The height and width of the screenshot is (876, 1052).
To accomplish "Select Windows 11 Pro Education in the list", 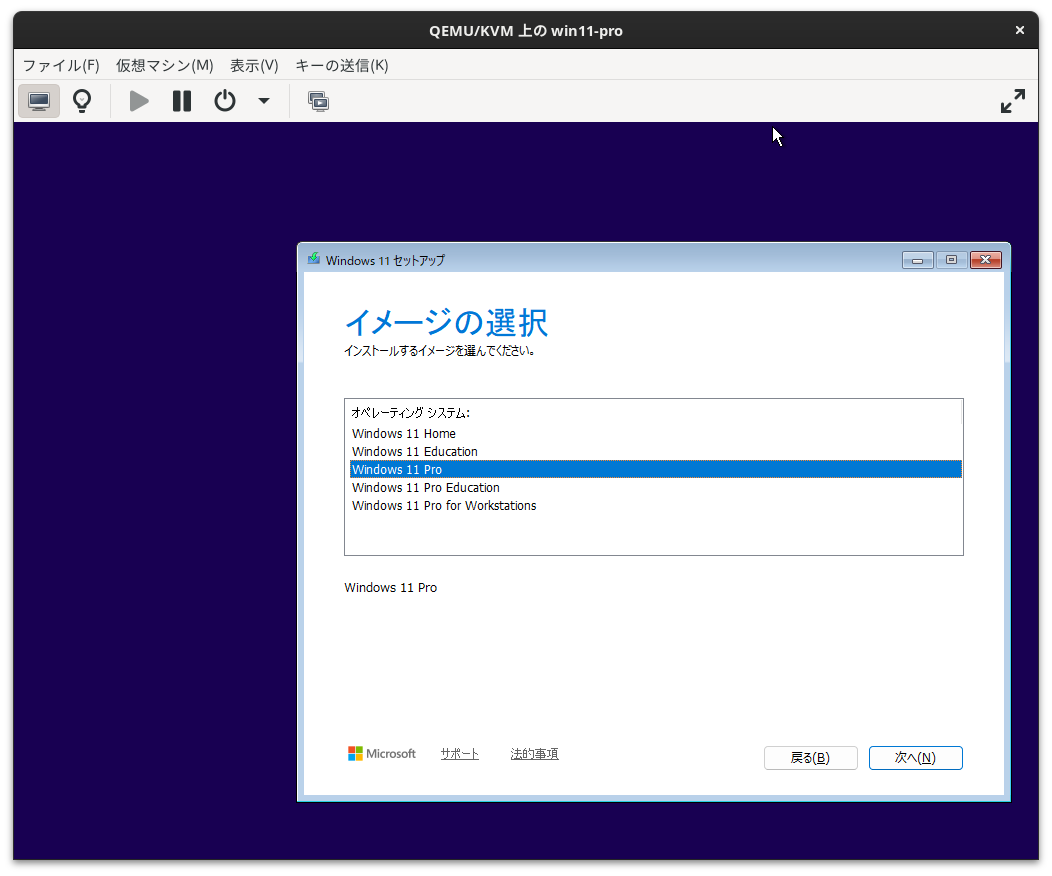I will (425, 487).
